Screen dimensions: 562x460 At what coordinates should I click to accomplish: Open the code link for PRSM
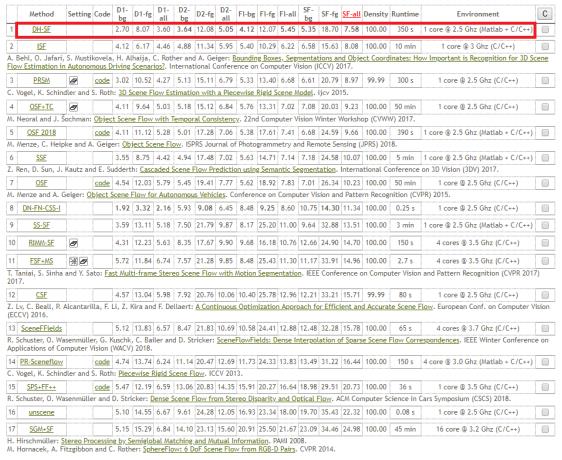pos(102,81)
